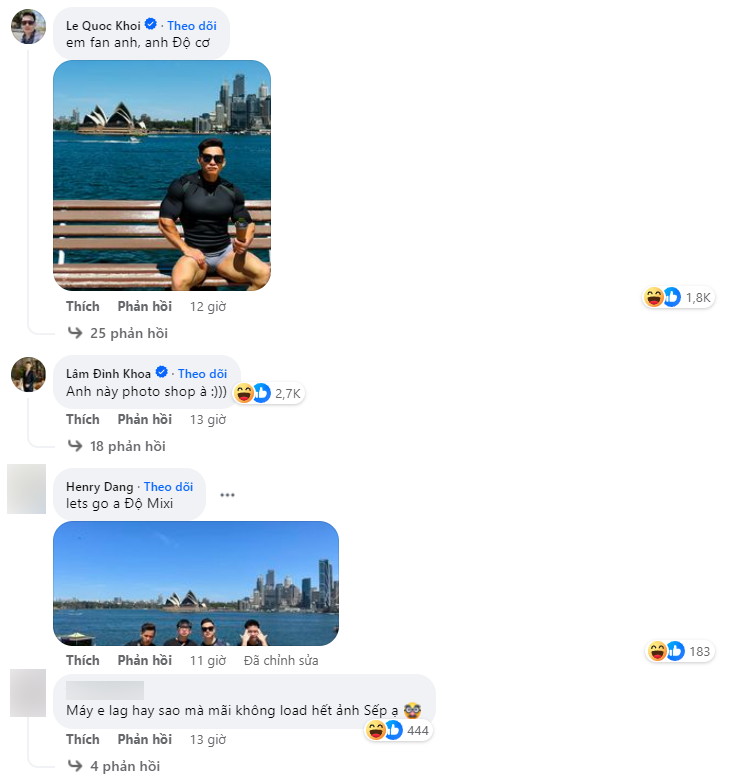The height and width of the screenshot is (781, 749).
Task: Open Le Quoc Khoi's profile avatar
Action: point(28,26)
